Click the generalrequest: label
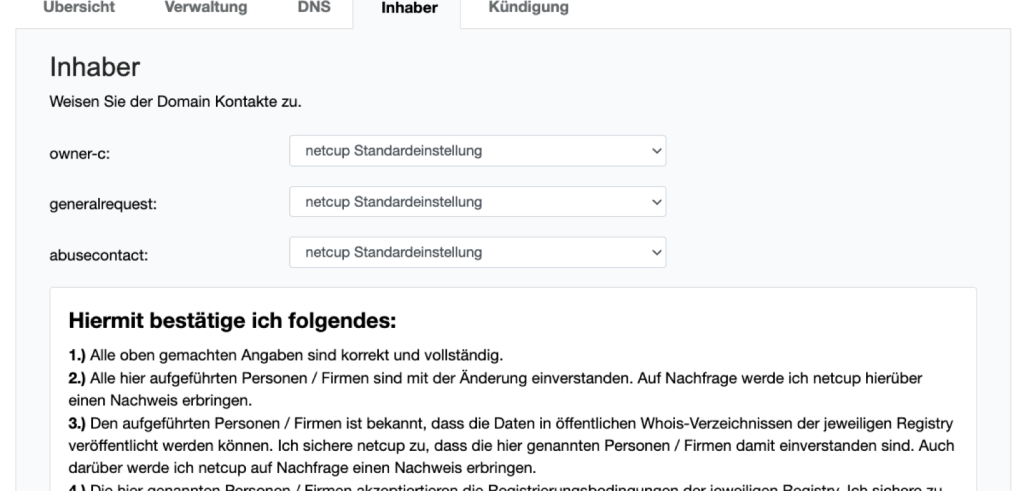The width and height of the screenshot is (1024, 491). point(103,204)
